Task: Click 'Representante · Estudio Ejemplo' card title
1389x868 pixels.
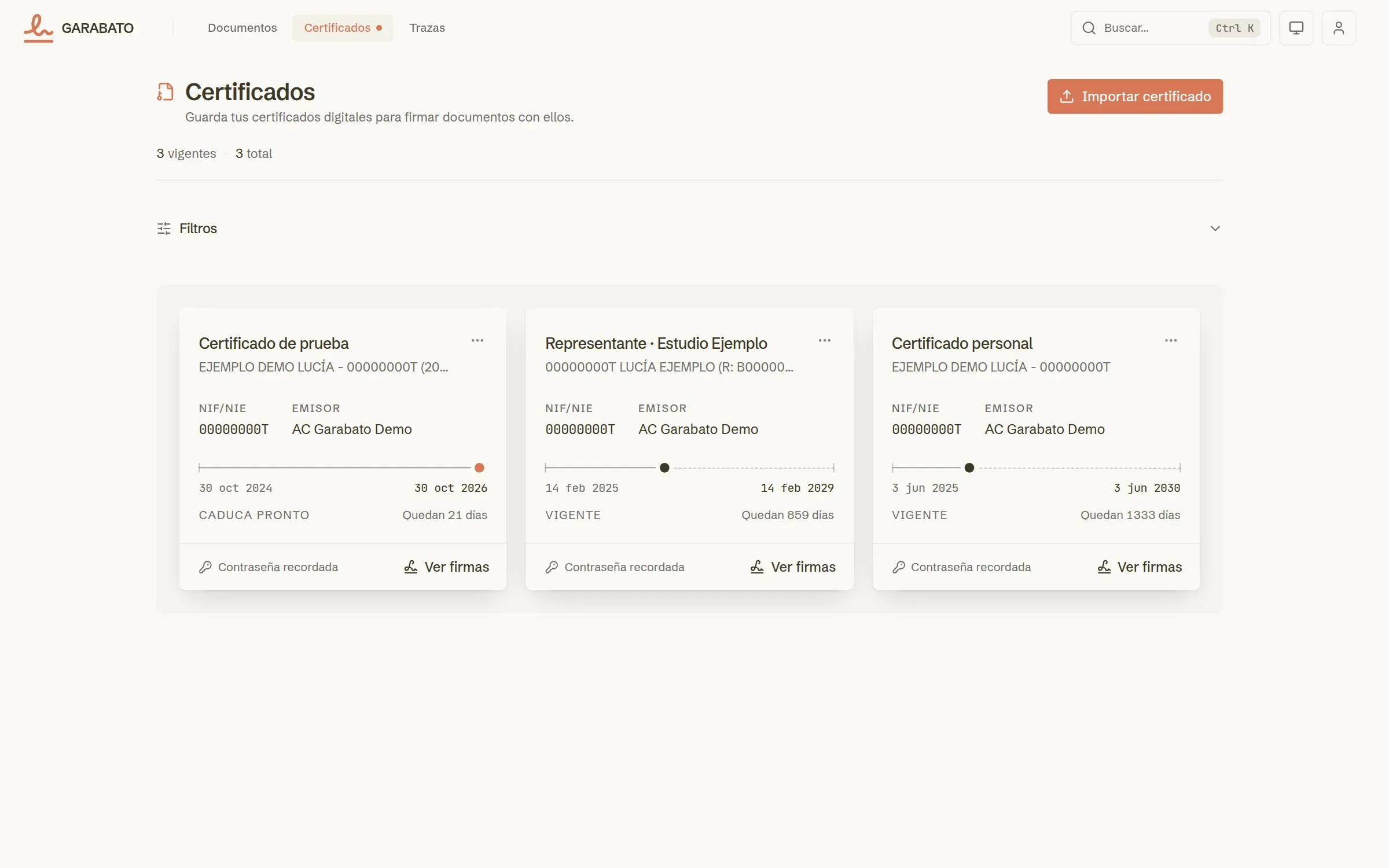Action: pyautogui.click(x=656, y=344)
